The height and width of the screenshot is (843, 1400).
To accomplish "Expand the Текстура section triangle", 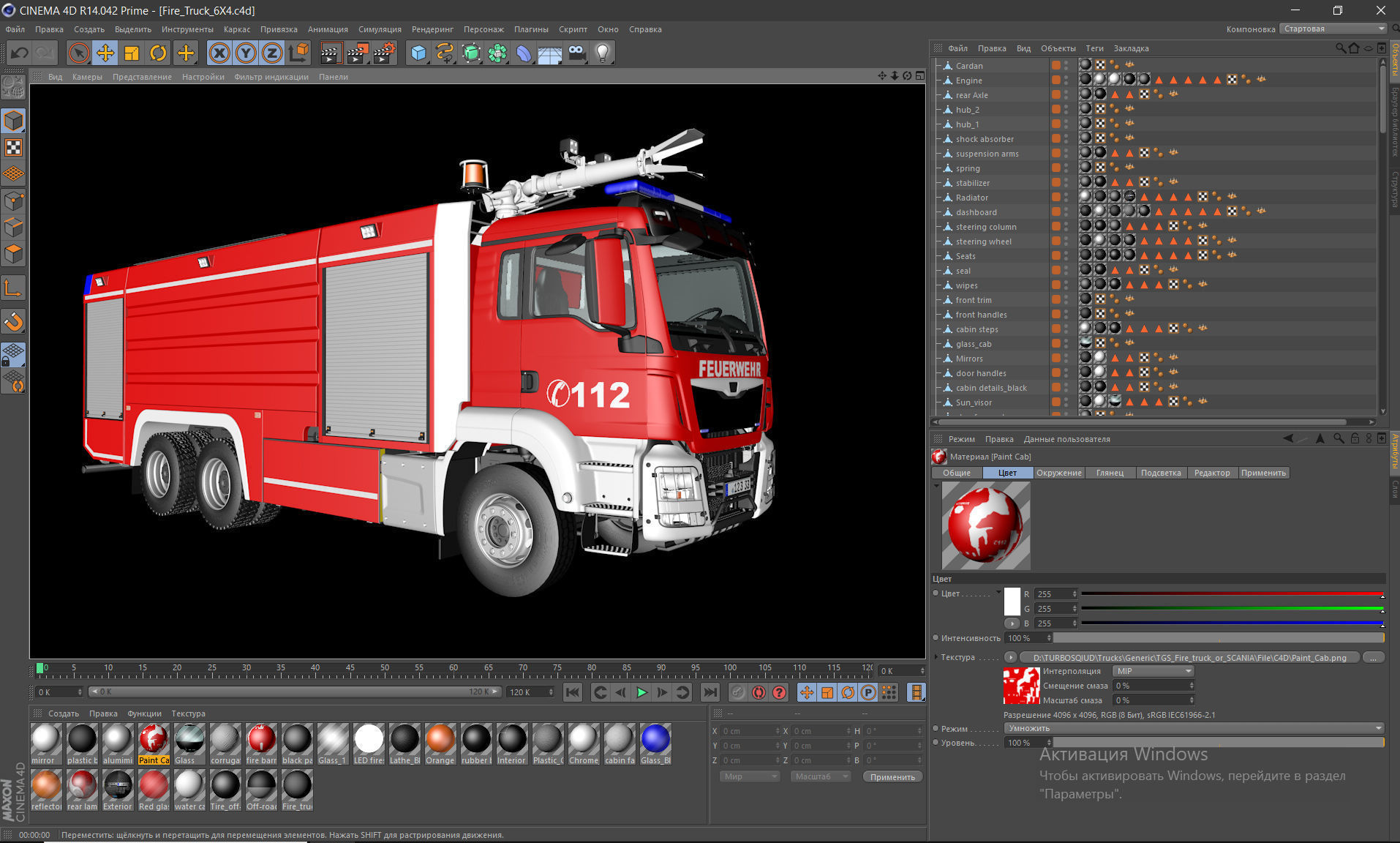I will pyautogui.click(x=936, y=657).
